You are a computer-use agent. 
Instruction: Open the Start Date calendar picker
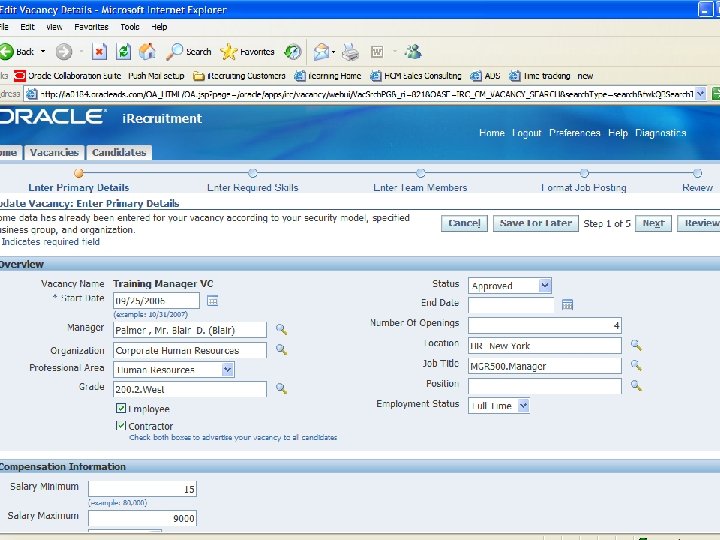[212, 301]
